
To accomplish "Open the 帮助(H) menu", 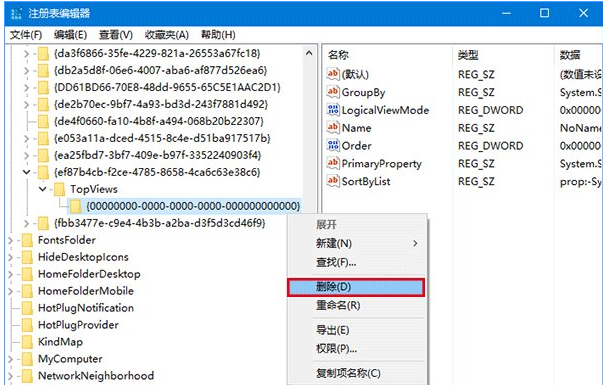I will (218, 35).
